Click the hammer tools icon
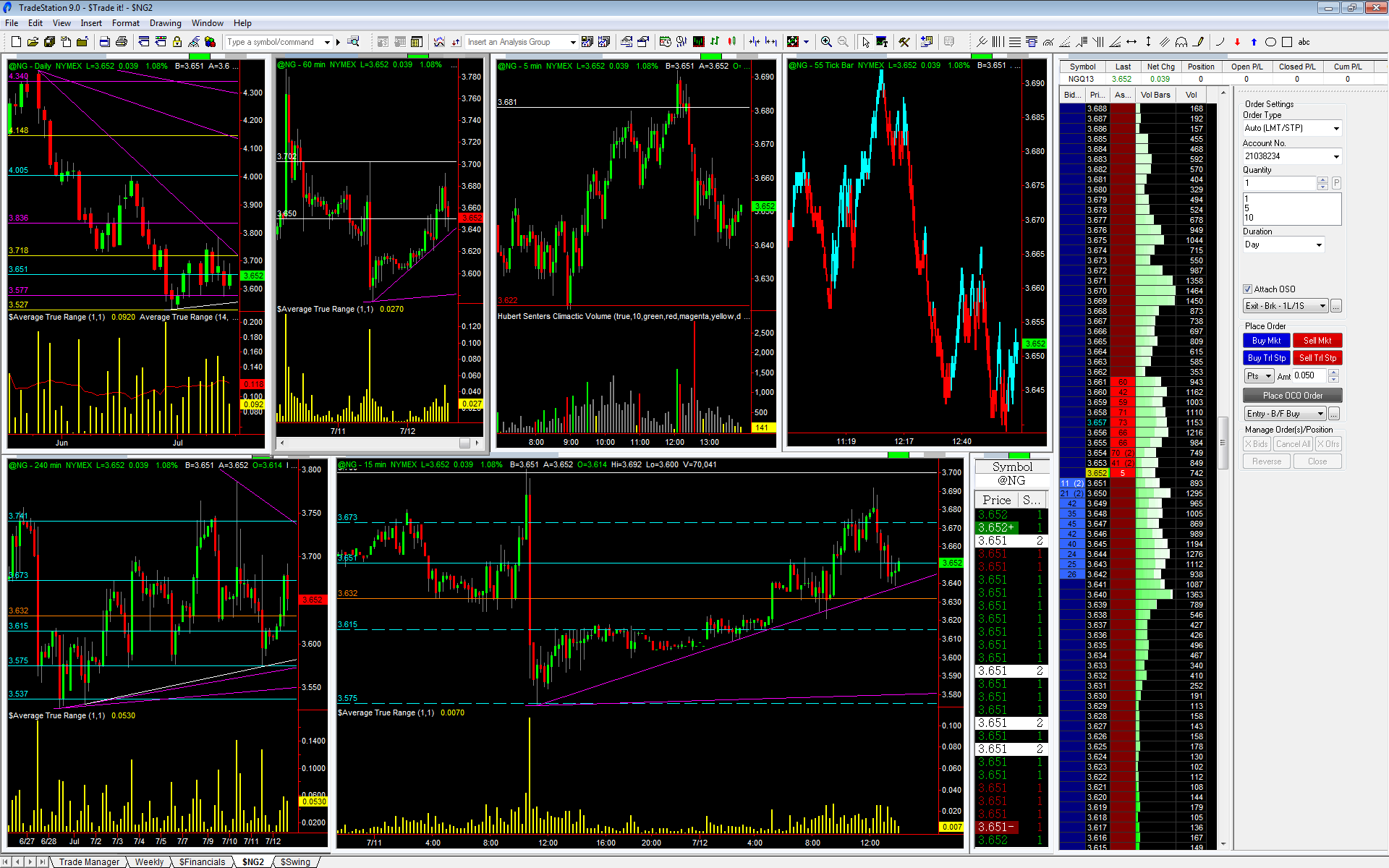 904,42
